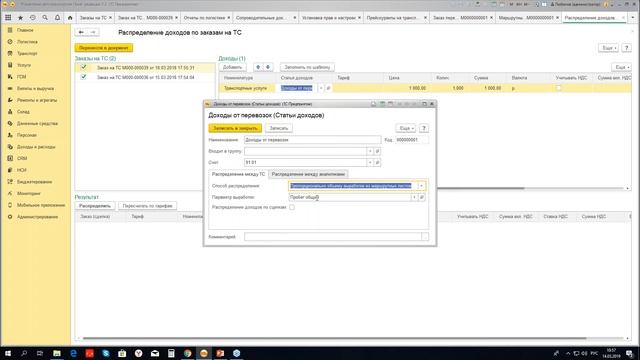Move income row up arrow
Image resolution: width=640 pixels, height=360 pixels.
[x=258, y=67]
